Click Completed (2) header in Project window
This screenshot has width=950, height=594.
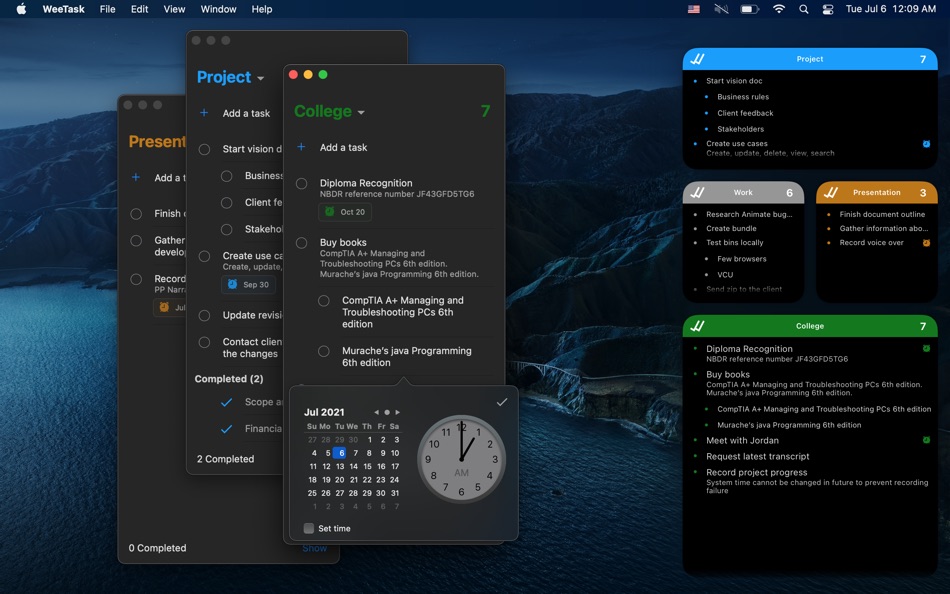pos(229,379)
